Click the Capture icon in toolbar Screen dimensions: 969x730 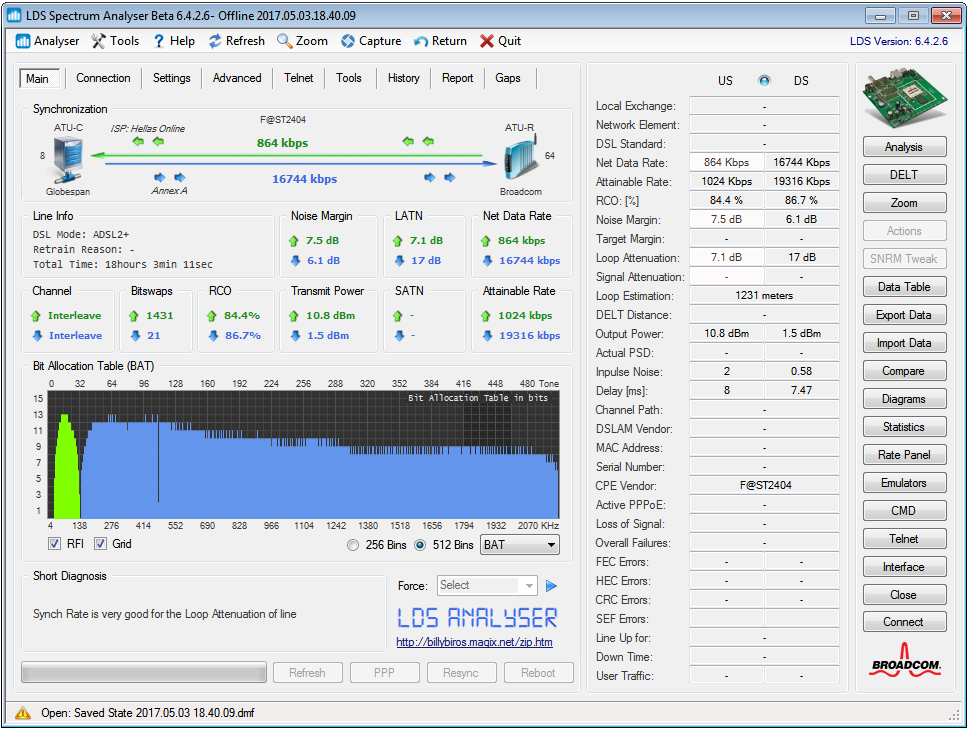pyautogui.click(x=348, y=41)
